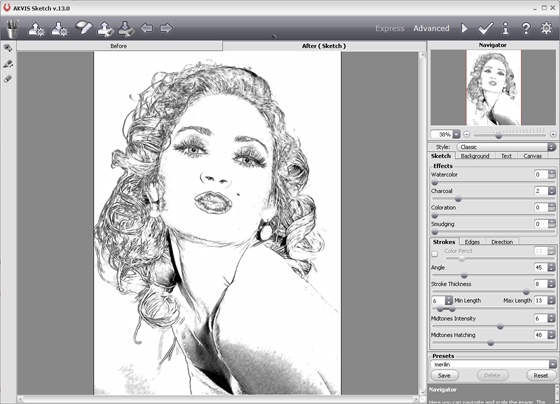
Task: Select the Edges tab
Action: 472,242
